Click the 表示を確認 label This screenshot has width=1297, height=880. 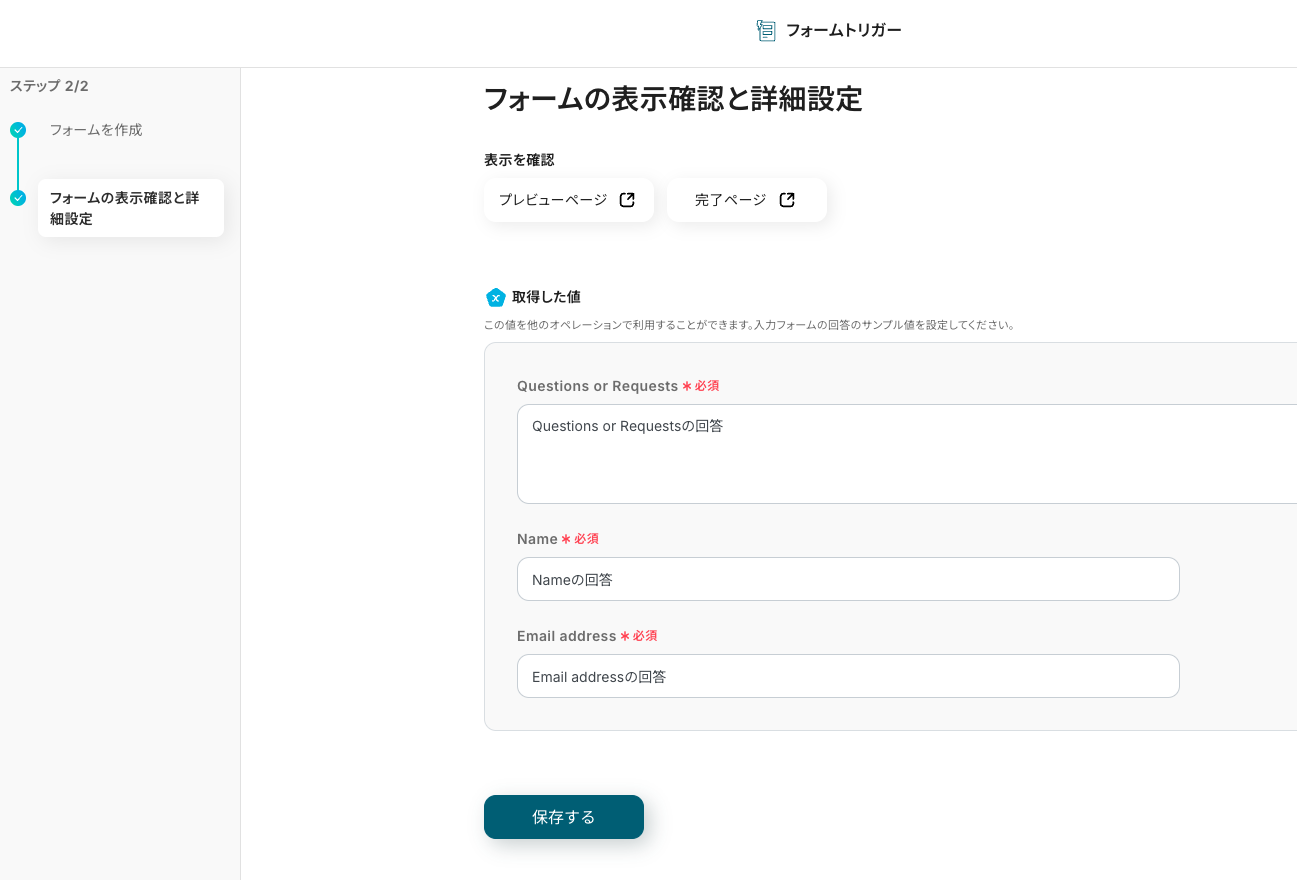pyautogui.click(x=519, y=160)
